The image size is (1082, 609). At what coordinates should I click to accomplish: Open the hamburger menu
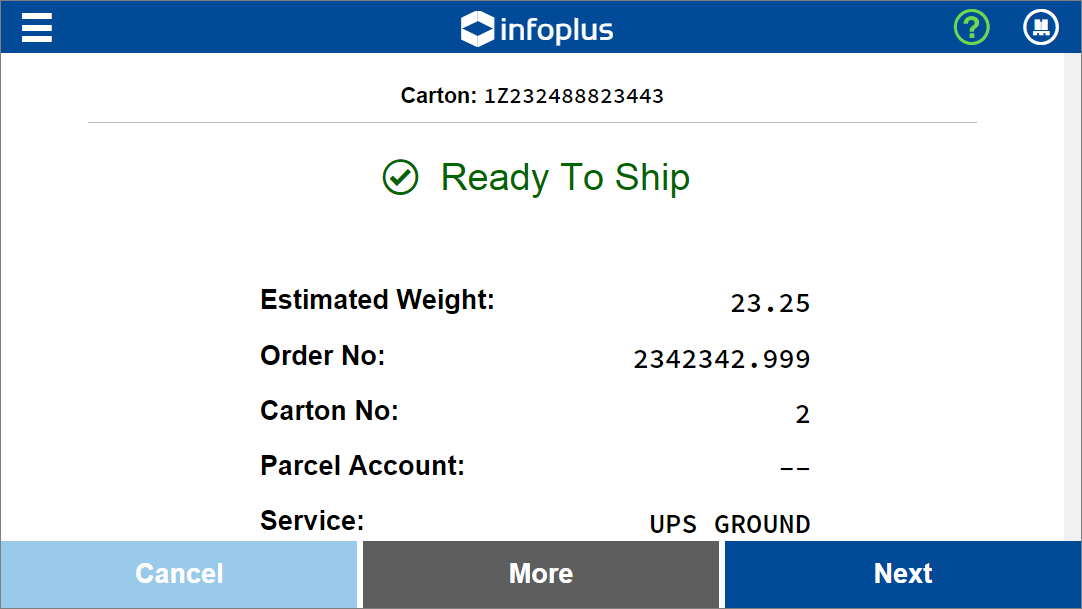click(x=37, y=28)
